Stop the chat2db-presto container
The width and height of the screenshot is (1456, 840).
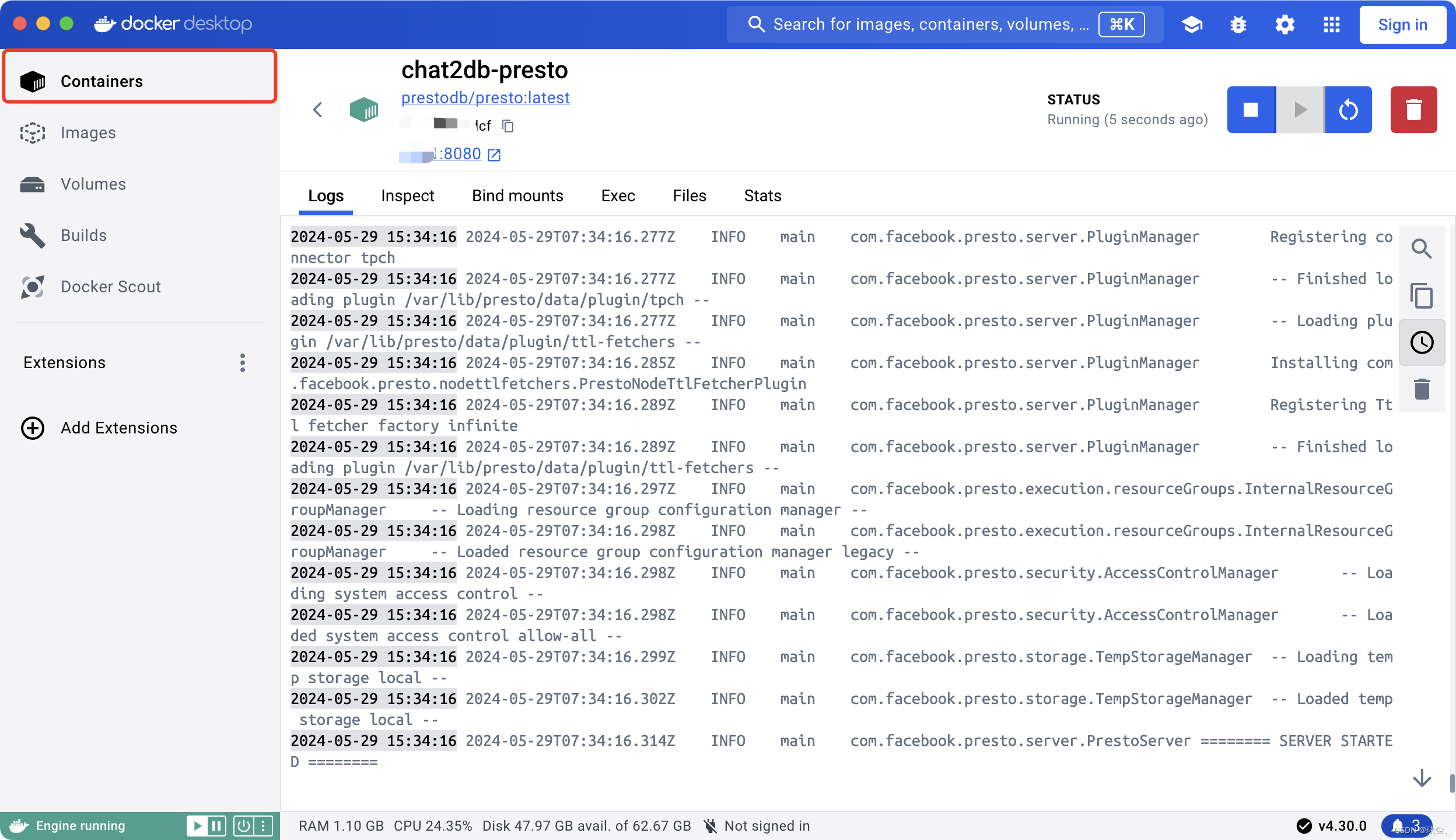(1251, 110)
